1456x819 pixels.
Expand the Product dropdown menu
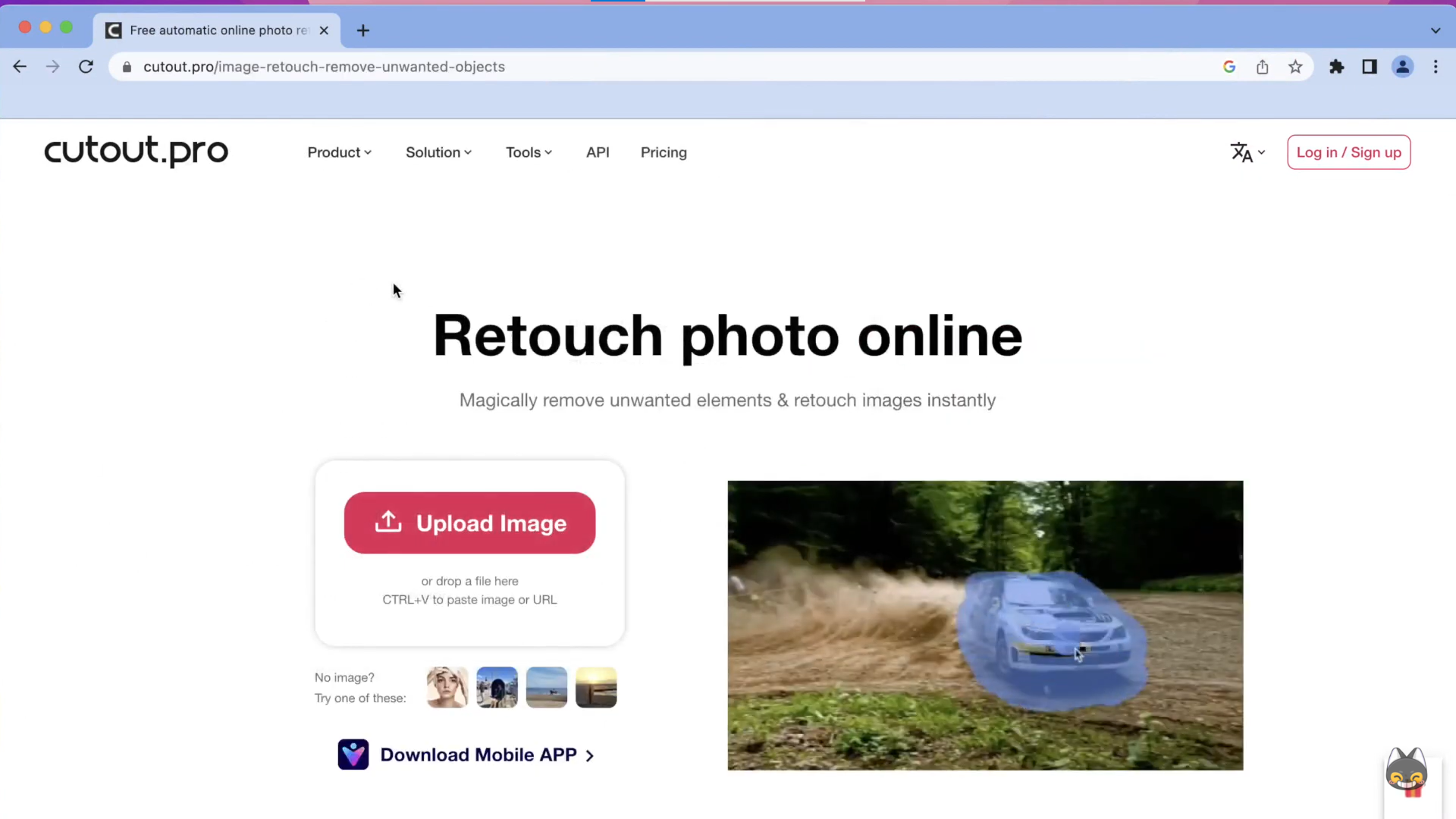(338, 152)
